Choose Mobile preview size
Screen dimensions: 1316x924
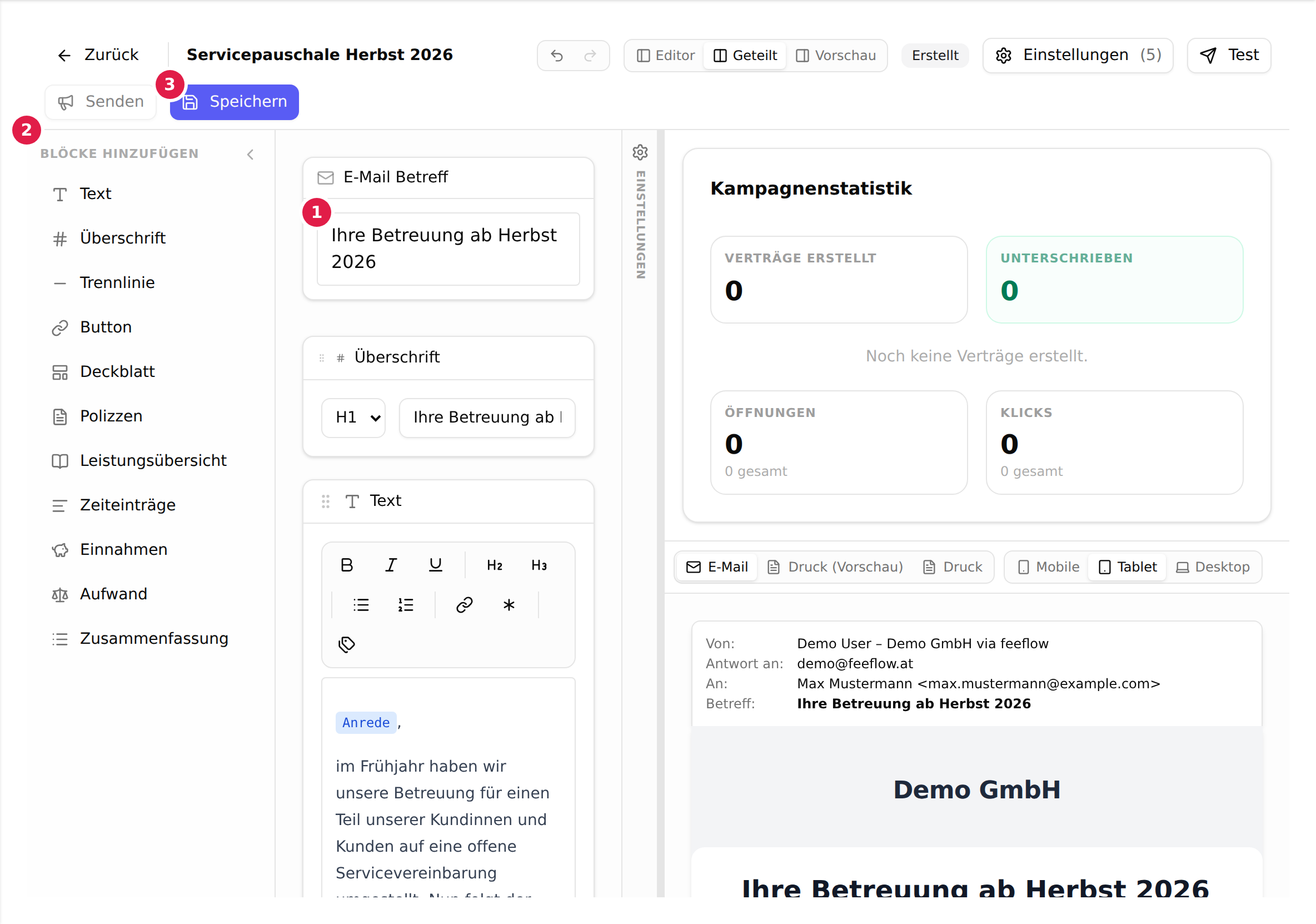(x=1048, y=567)
